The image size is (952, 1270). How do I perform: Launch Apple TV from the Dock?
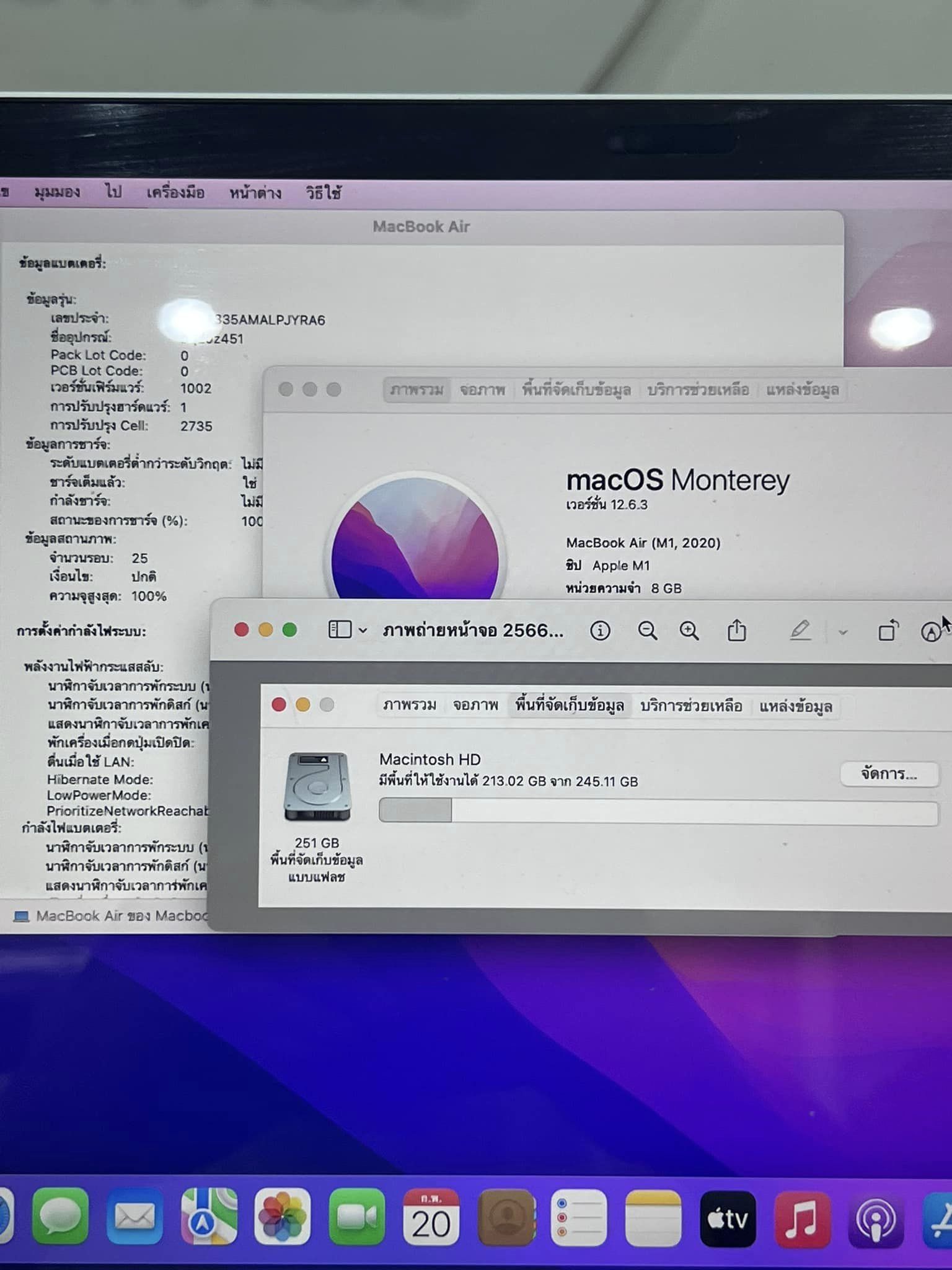pos(728,1218)
